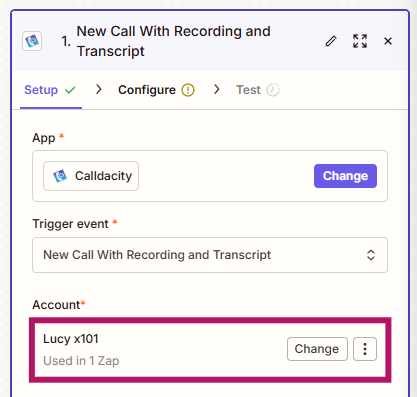Click the green Setup checkmark icon

70,90
